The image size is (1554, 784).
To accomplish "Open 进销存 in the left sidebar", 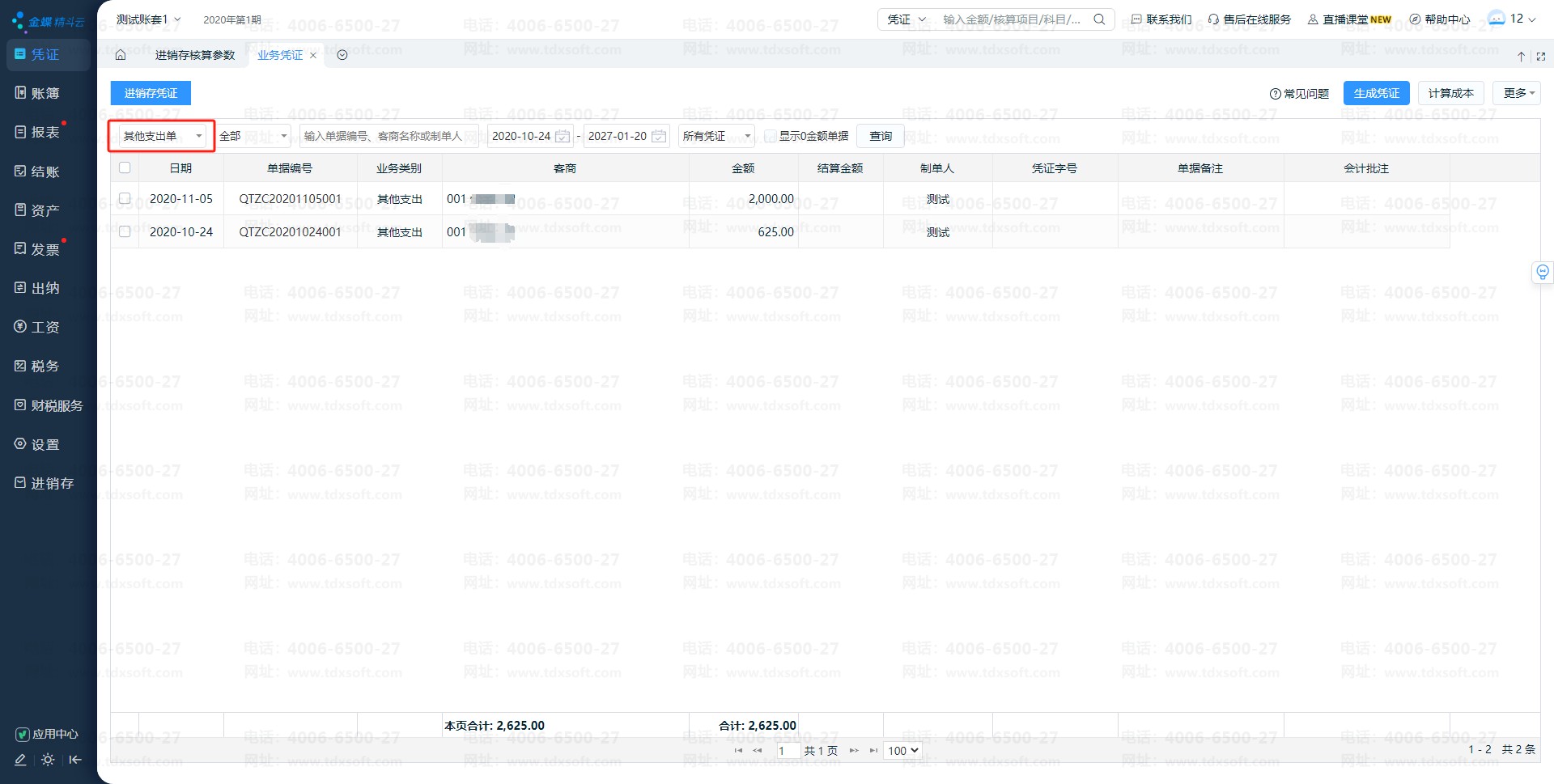I will (52, 483).
